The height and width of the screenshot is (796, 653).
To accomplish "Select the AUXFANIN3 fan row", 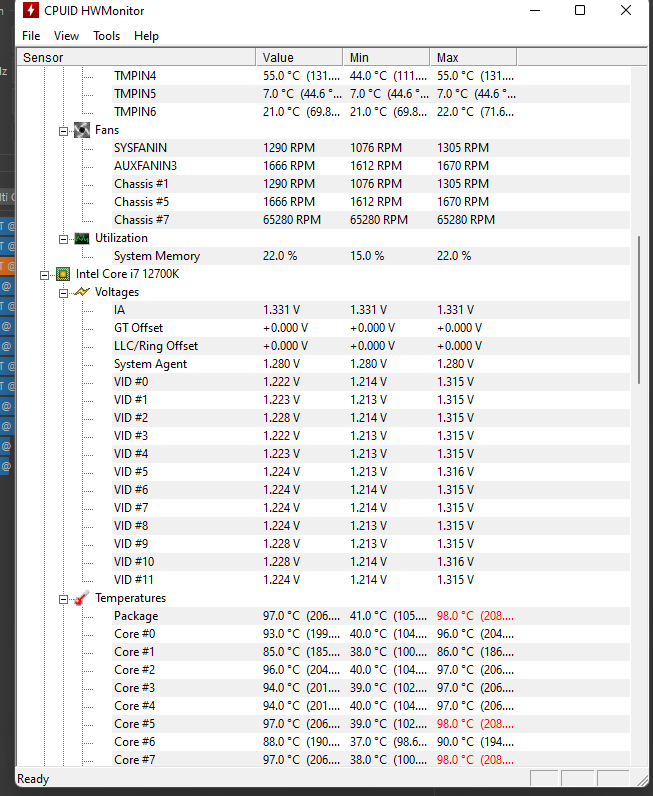I will (371, 166).
